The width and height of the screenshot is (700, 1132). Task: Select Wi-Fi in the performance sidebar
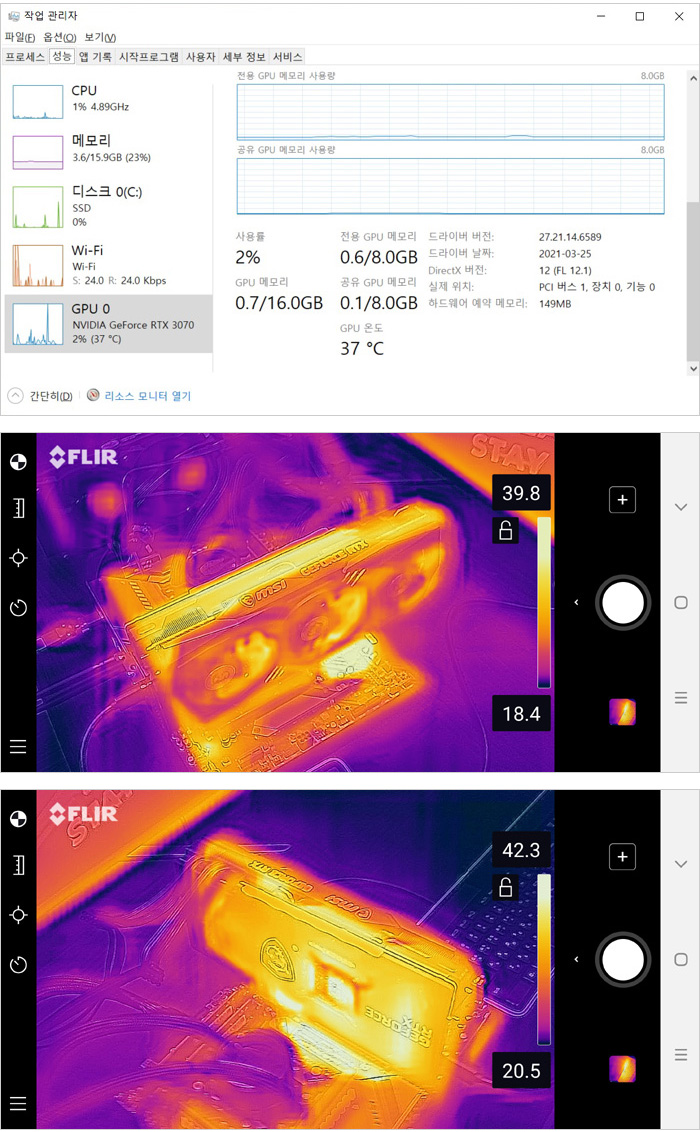(x=109, y=265)
